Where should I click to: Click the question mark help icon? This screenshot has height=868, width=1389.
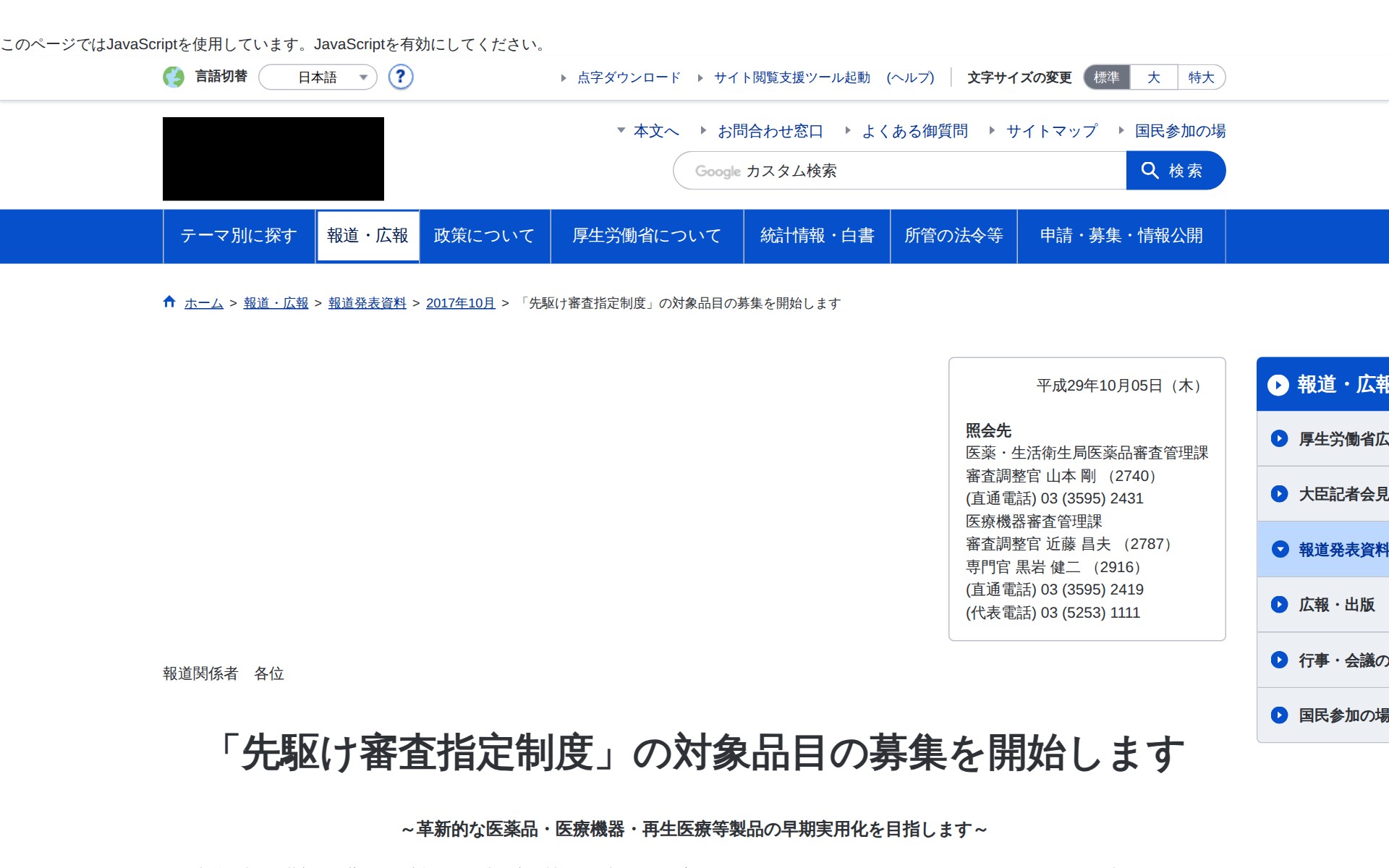point(400,77)
